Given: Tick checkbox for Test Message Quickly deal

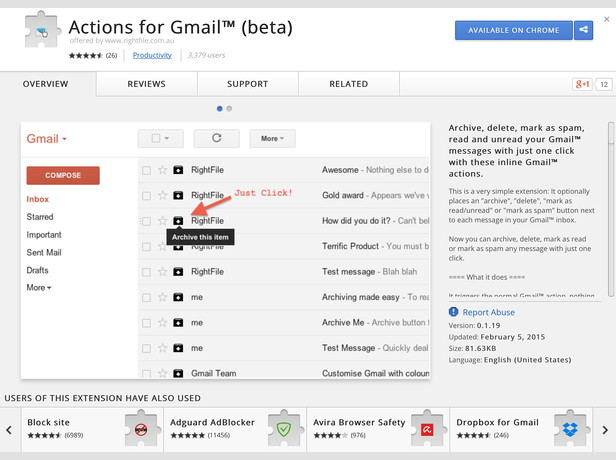Looking at the screenshot, I should 146,348.
